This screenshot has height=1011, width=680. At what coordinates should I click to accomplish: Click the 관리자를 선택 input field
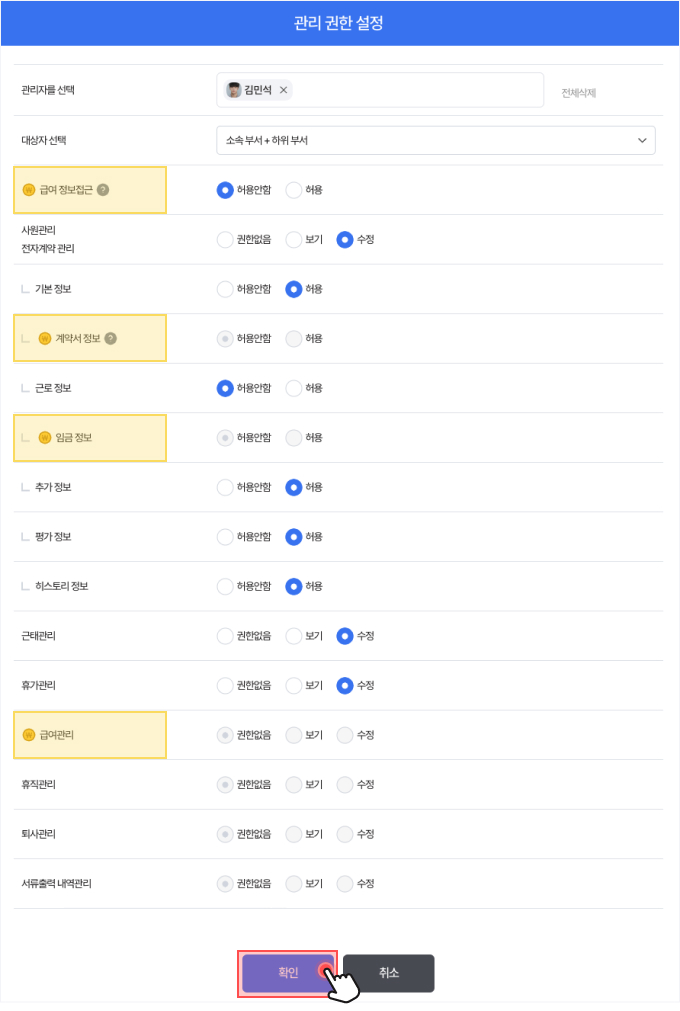(x=420, y=90)
